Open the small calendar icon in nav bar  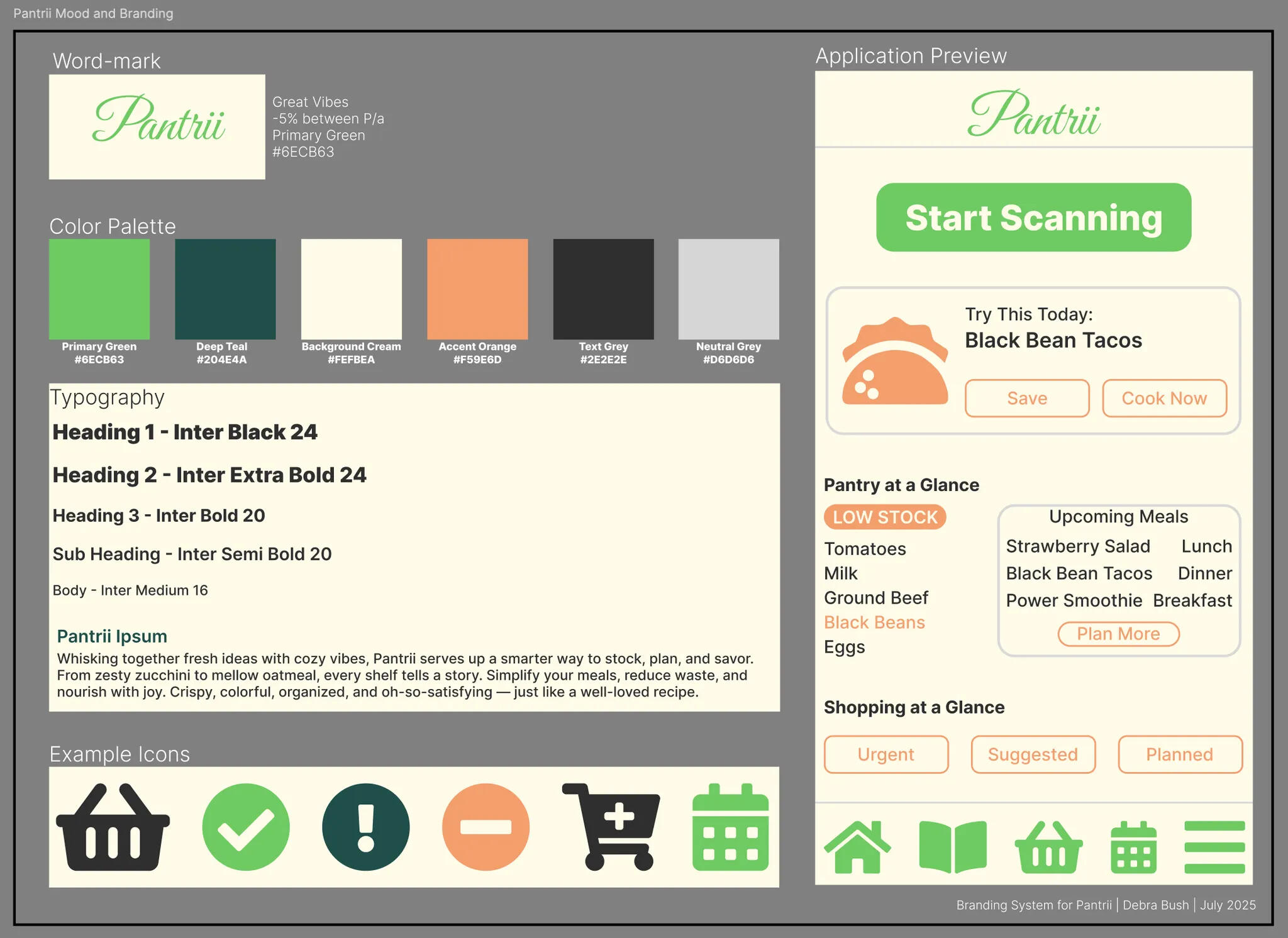pos(1133,848)
